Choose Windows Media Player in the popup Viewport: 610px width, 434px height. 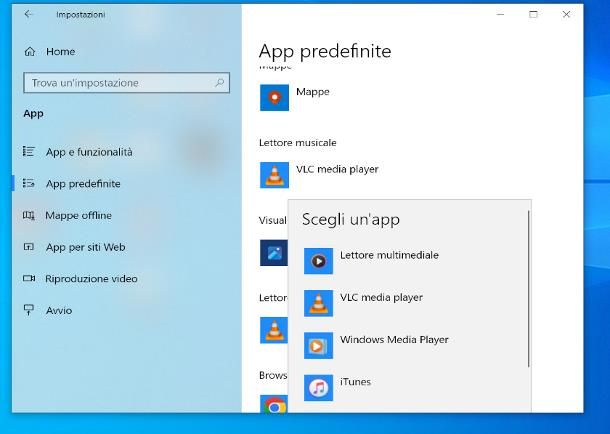394,340
